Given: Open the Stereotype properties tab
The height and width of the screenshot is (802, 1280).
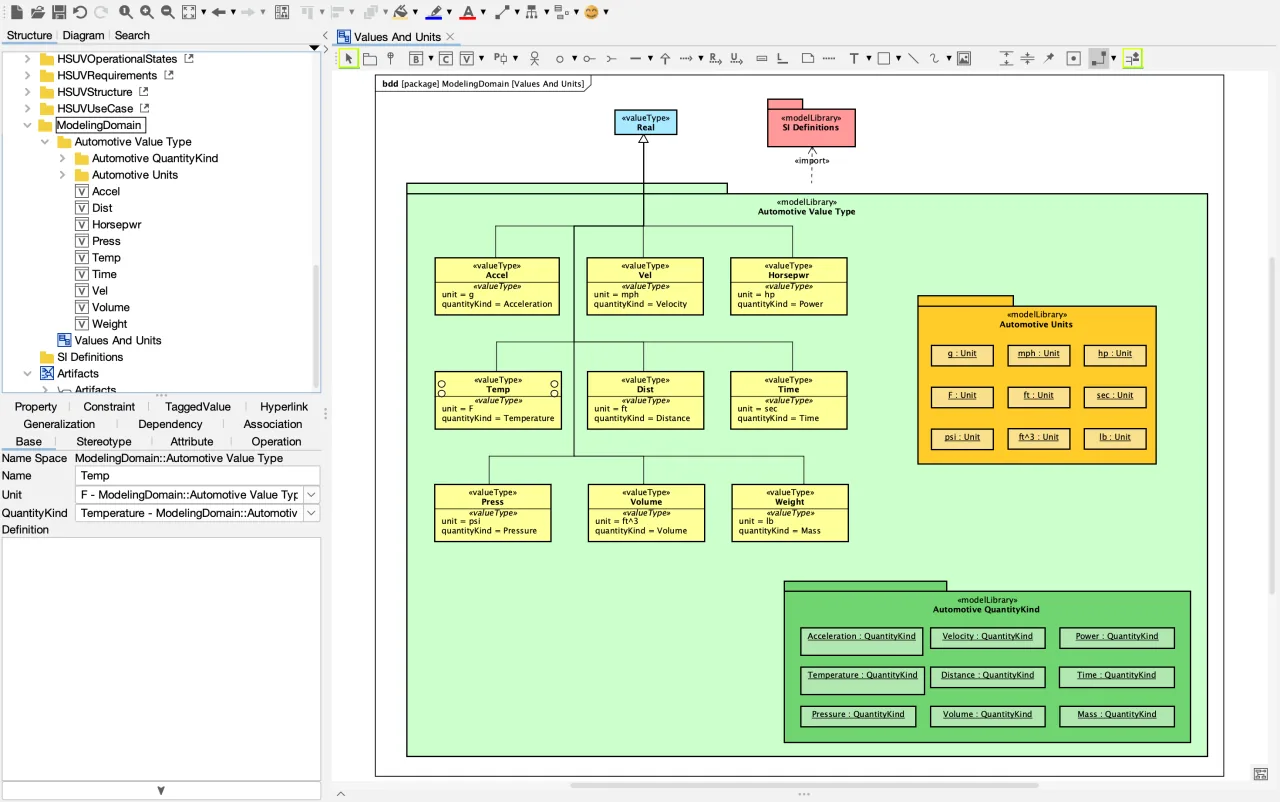Looking at the screenshot, I should click(104, 441).
